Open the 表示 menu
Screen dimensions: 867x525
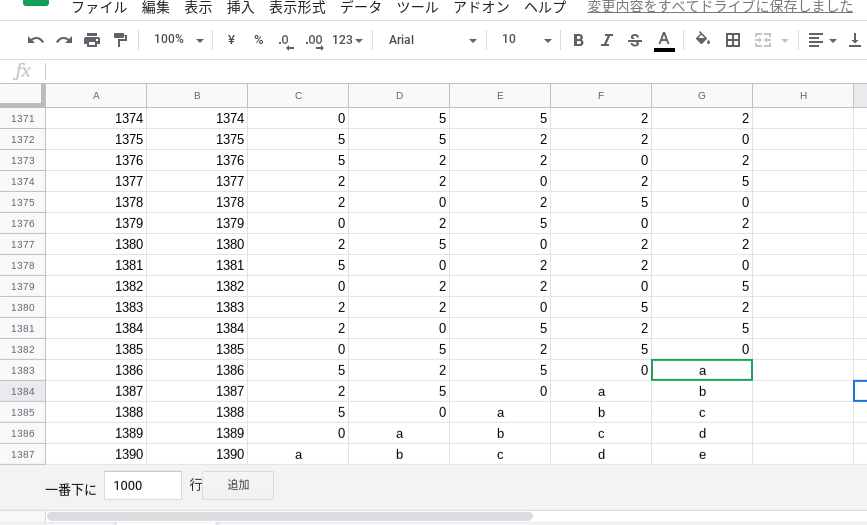199,7
